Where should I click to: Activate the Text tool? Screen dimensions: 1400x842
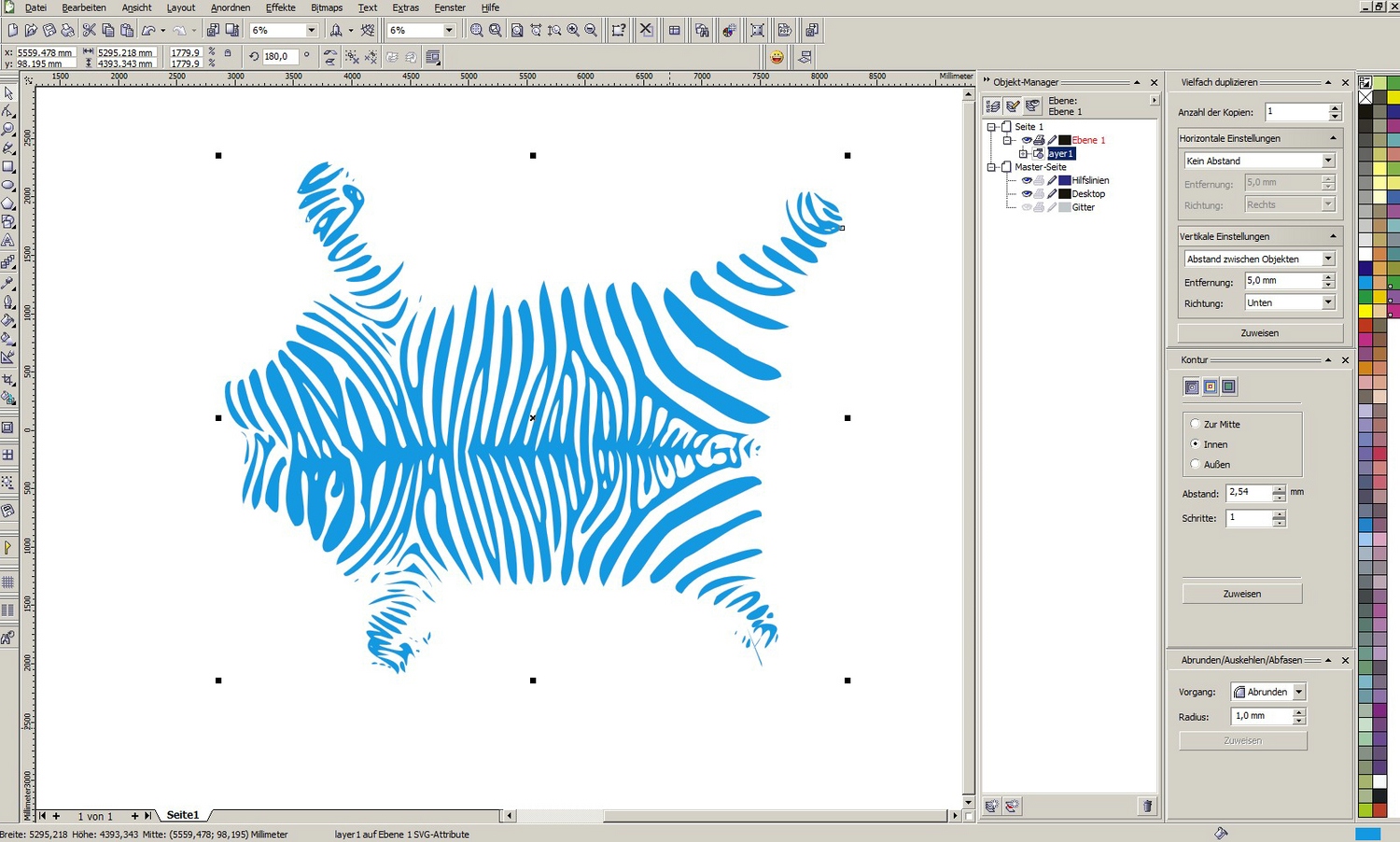pos(8,241)
